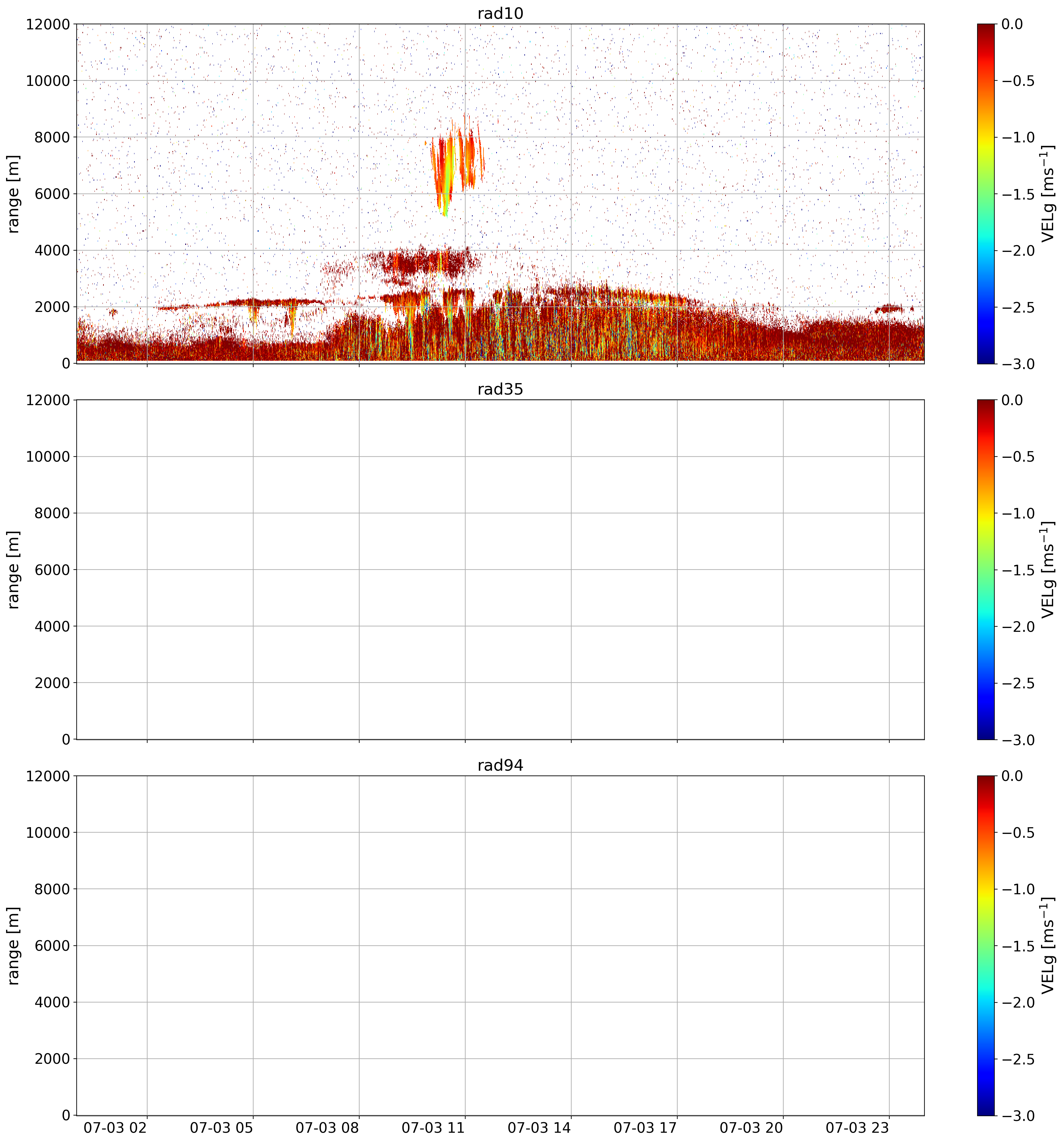Click the rad94 plot title
Viewport: 1064px width, 1142px height.
500,765
